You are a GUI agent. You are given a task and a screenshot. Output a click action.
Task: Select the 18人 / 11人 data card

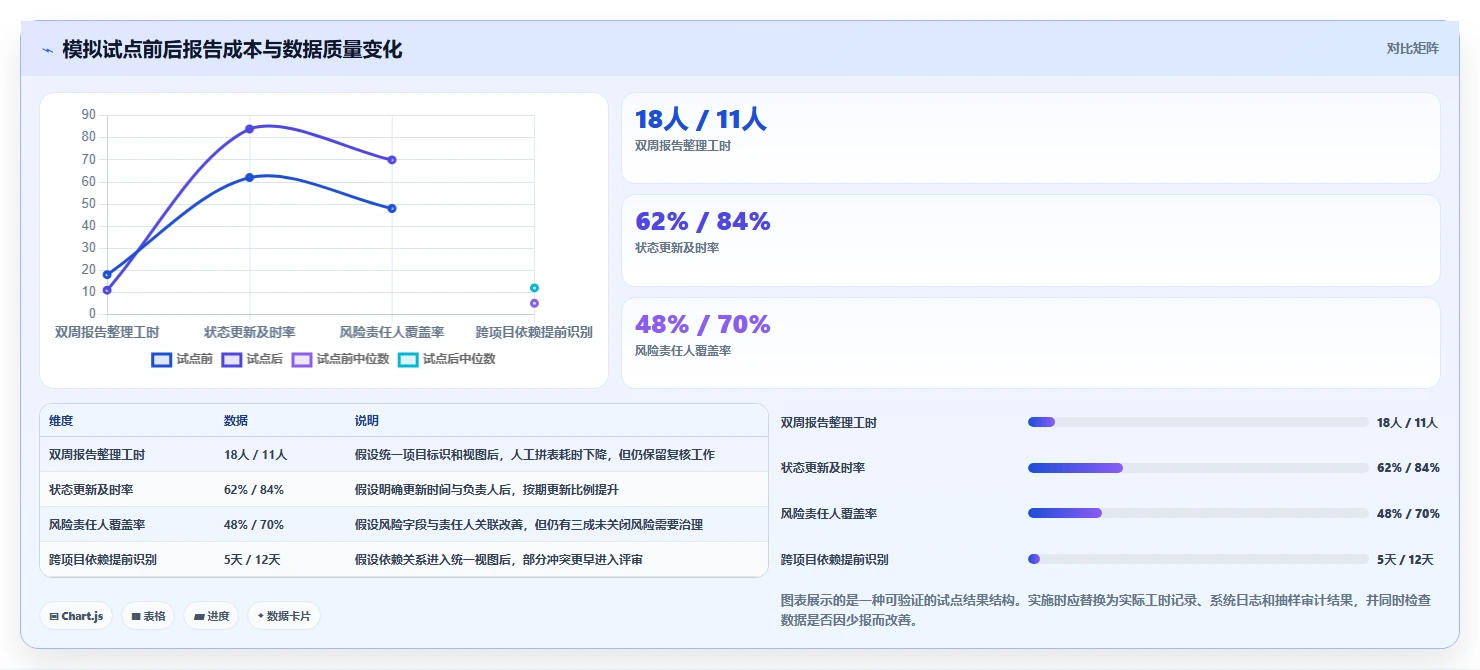click(x=1031, y=138)
